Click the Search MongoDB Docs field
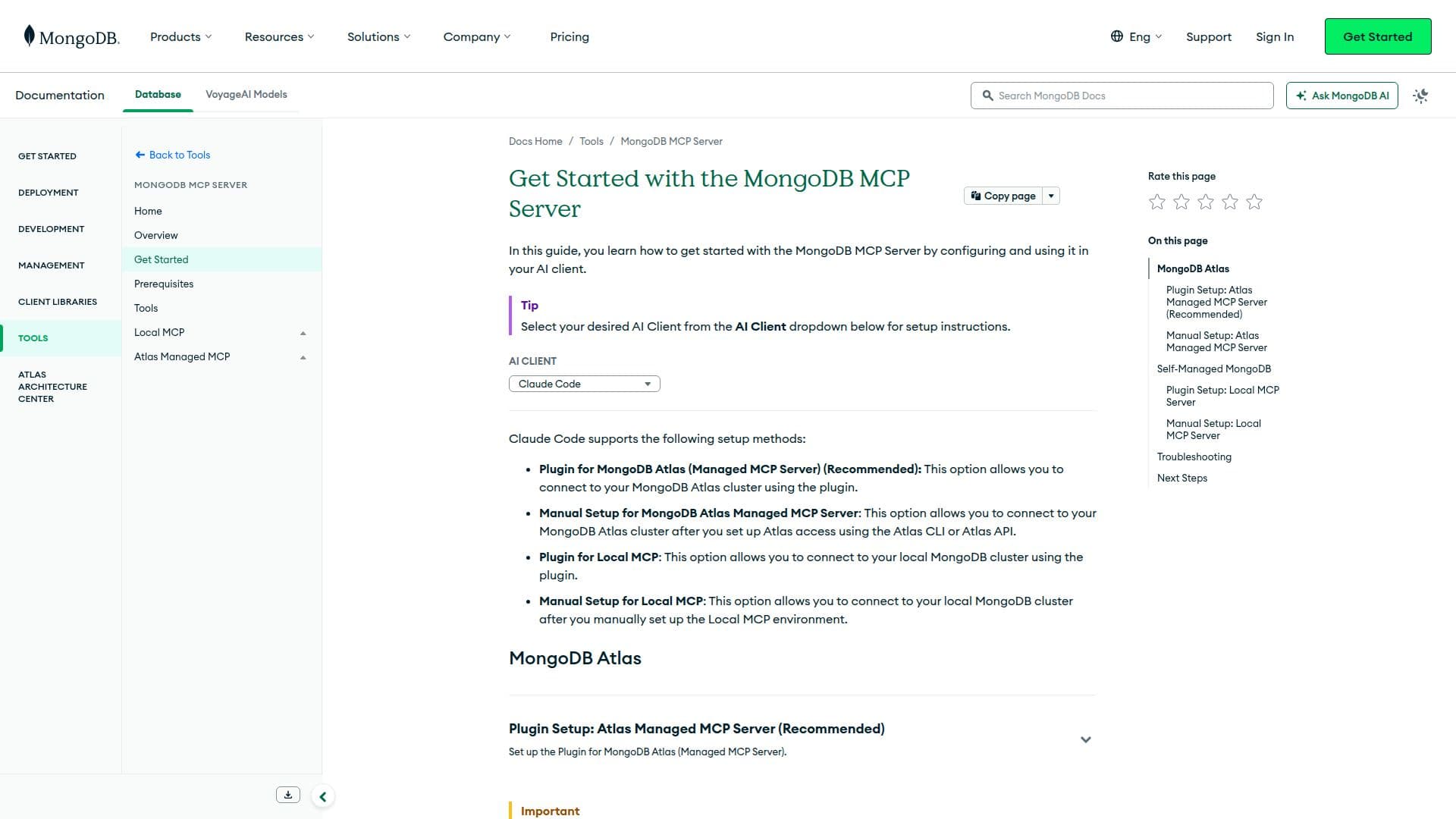This screenshot has width=1456, height=819. click(1122, 96)
